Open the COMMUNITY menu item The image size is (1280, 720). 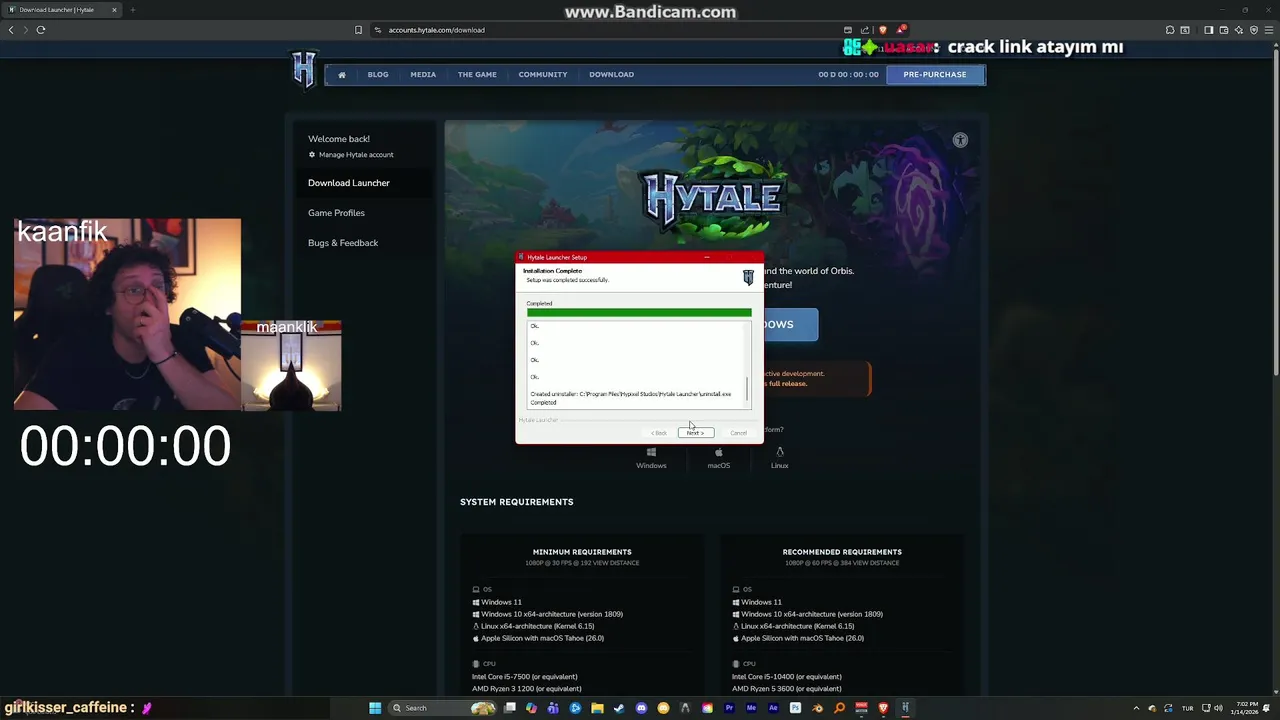543,74
